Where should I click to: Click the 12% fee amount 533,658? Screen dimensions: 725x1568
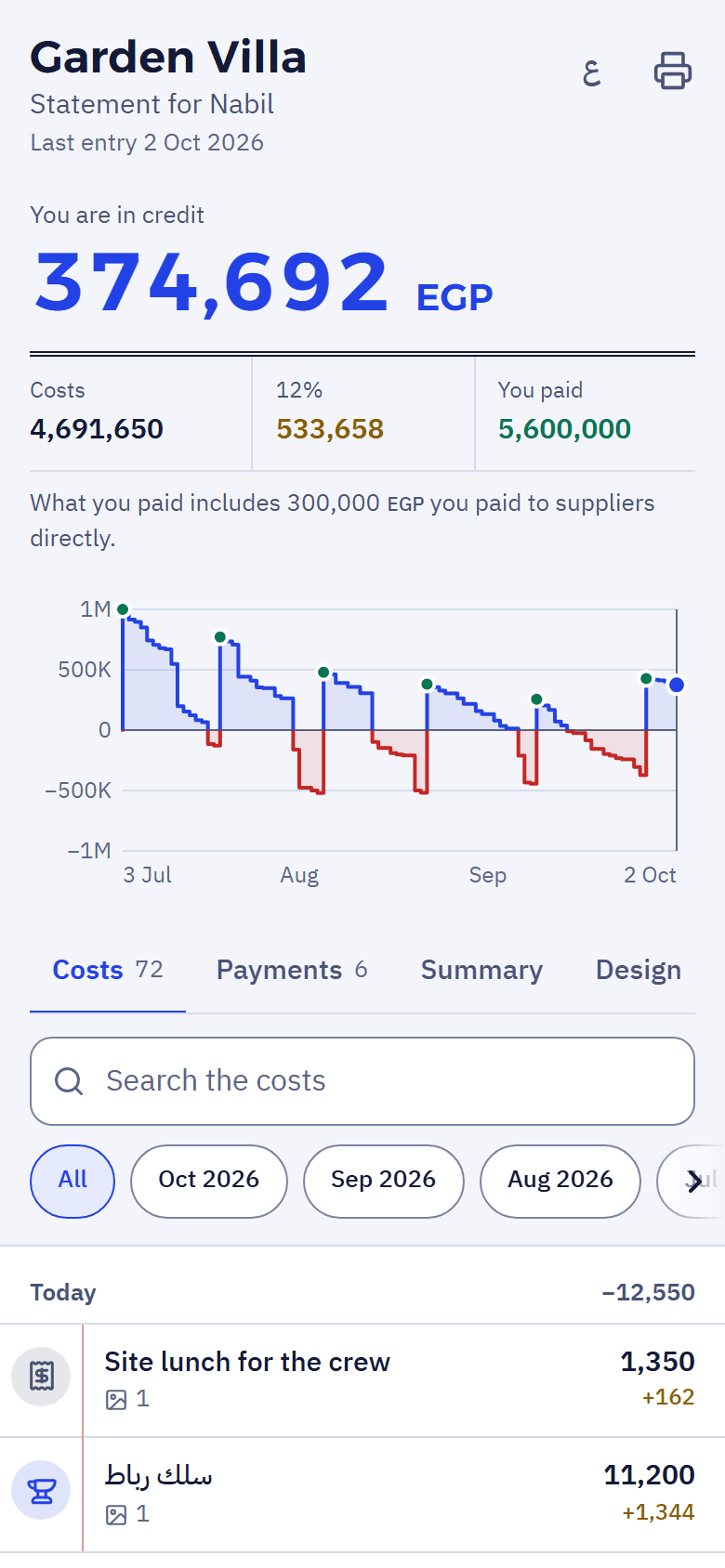330,429
